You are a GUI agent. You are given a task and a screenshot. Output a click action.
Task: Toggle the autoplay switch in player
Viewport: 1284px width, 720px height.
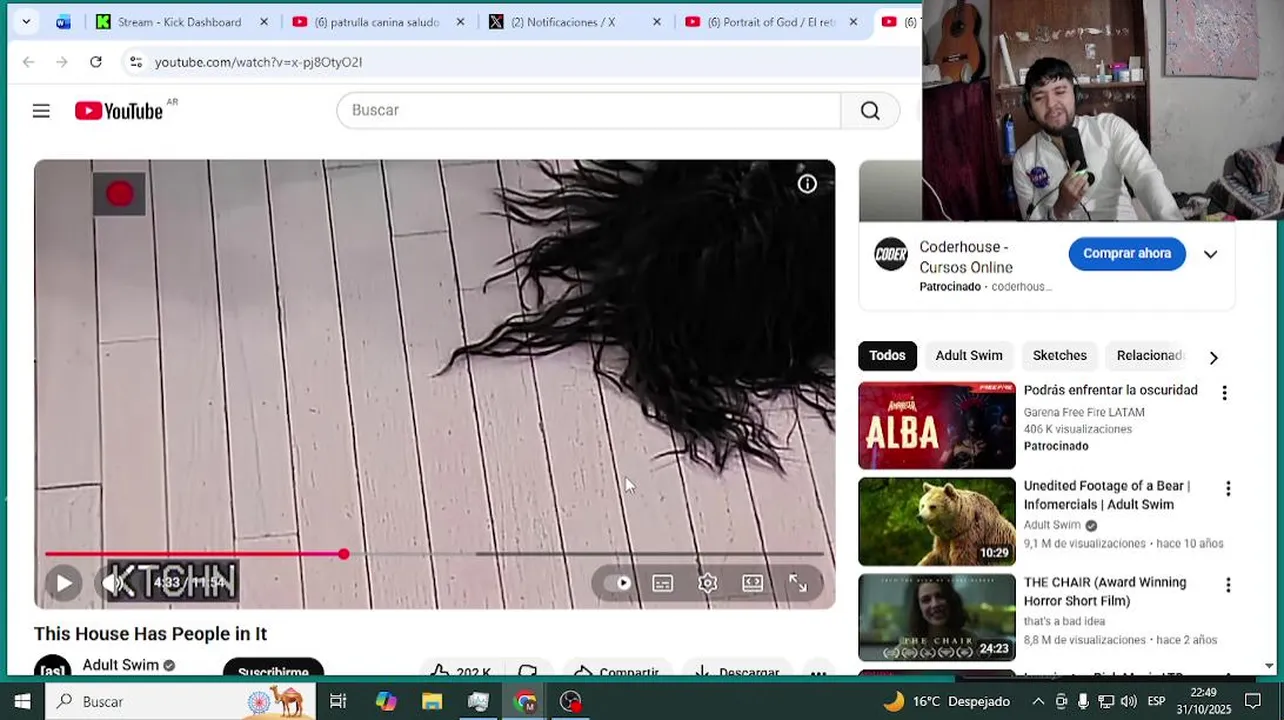click(x=618, y=583)
